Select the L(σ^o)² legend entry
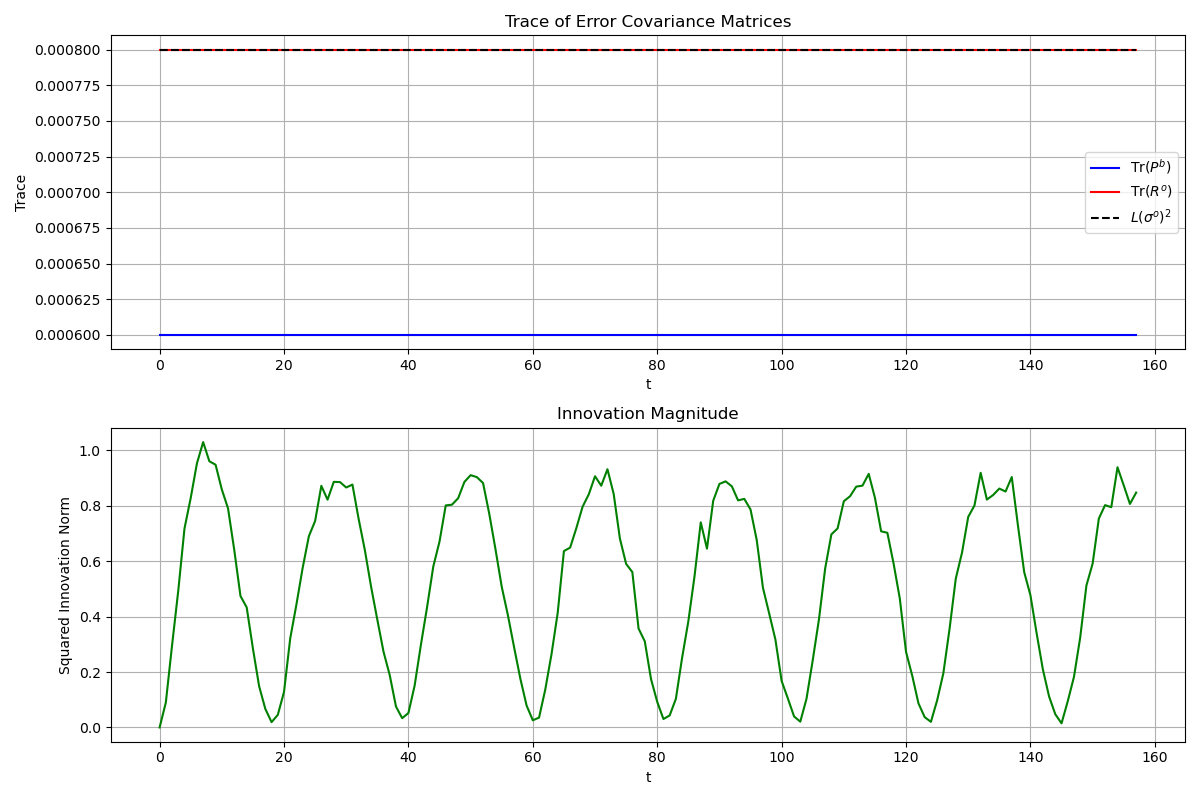Viewport: 1200px width, 800px height. tap(1131, 216)
